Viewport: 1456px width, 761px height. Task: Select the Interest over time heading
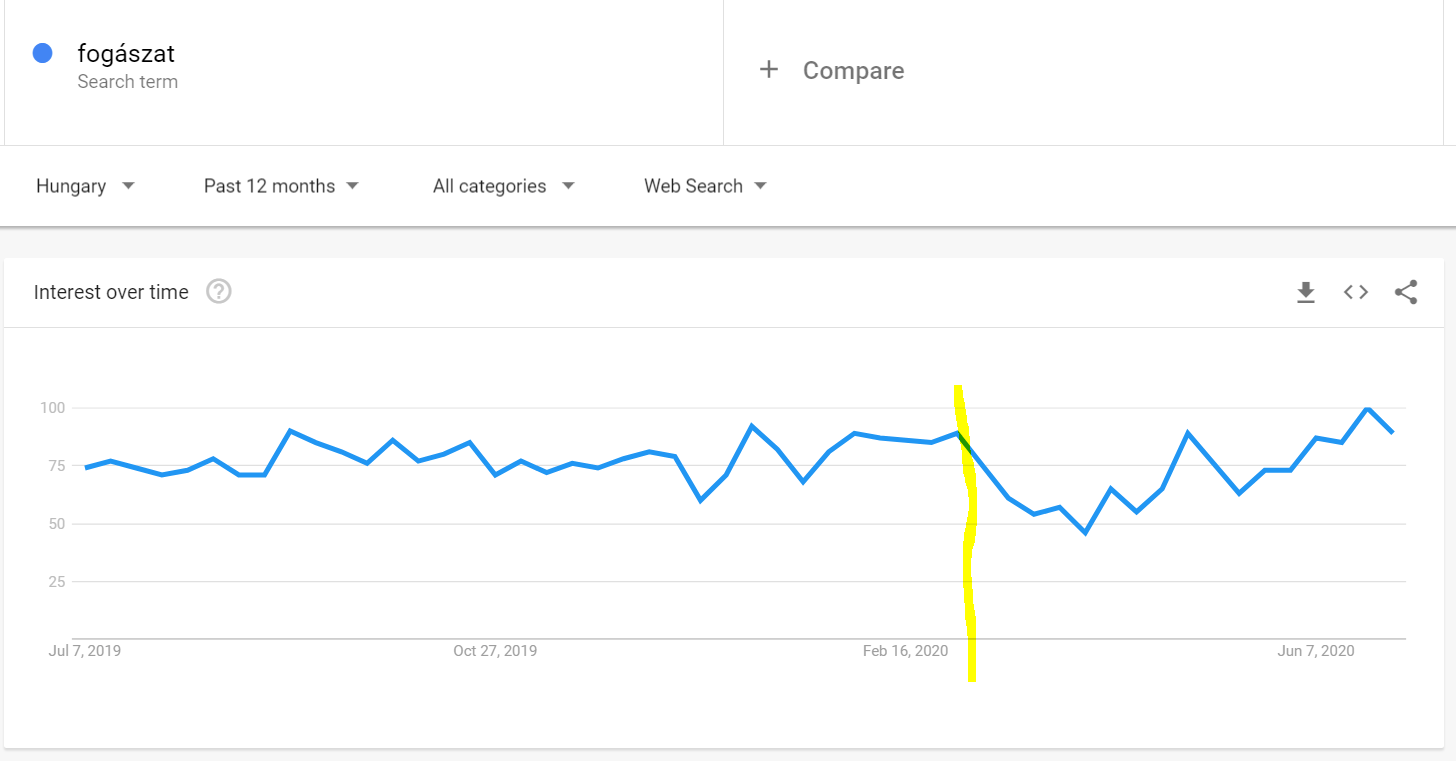coord(111,292)
